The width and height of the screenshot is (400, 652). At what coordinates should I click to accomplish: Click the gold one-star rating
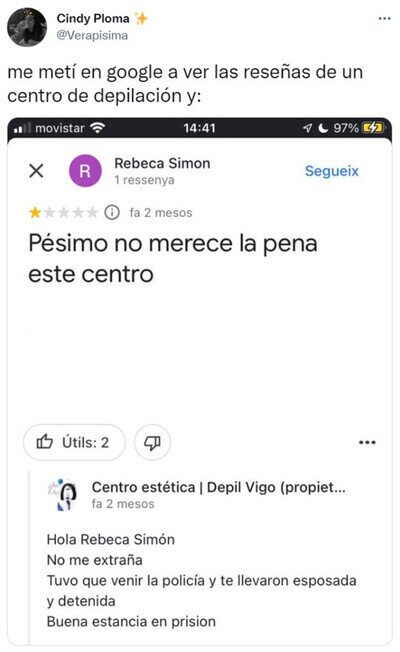point(35,212)
